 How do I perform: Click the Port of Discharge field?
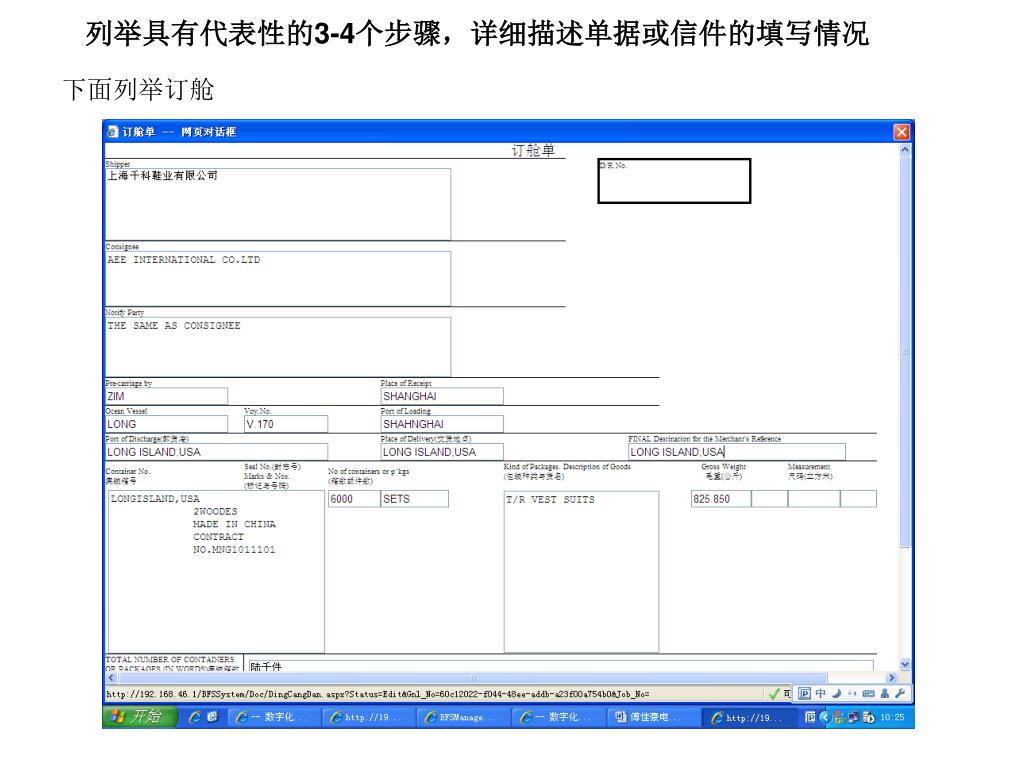coord(216,452)
